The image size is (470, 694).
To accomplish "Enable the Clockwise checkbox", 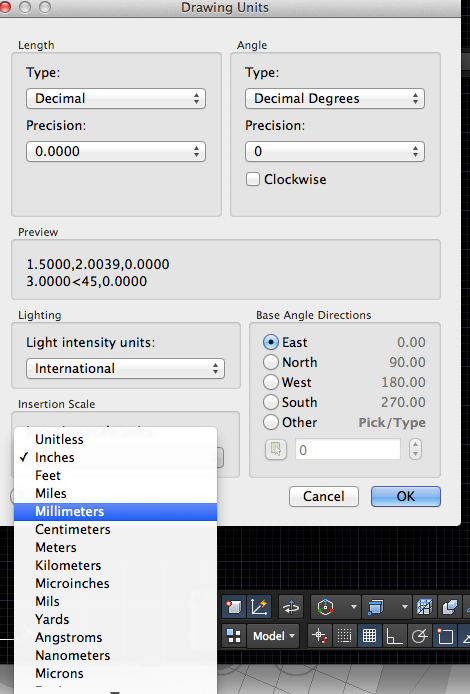I will [x=253, y=179].
